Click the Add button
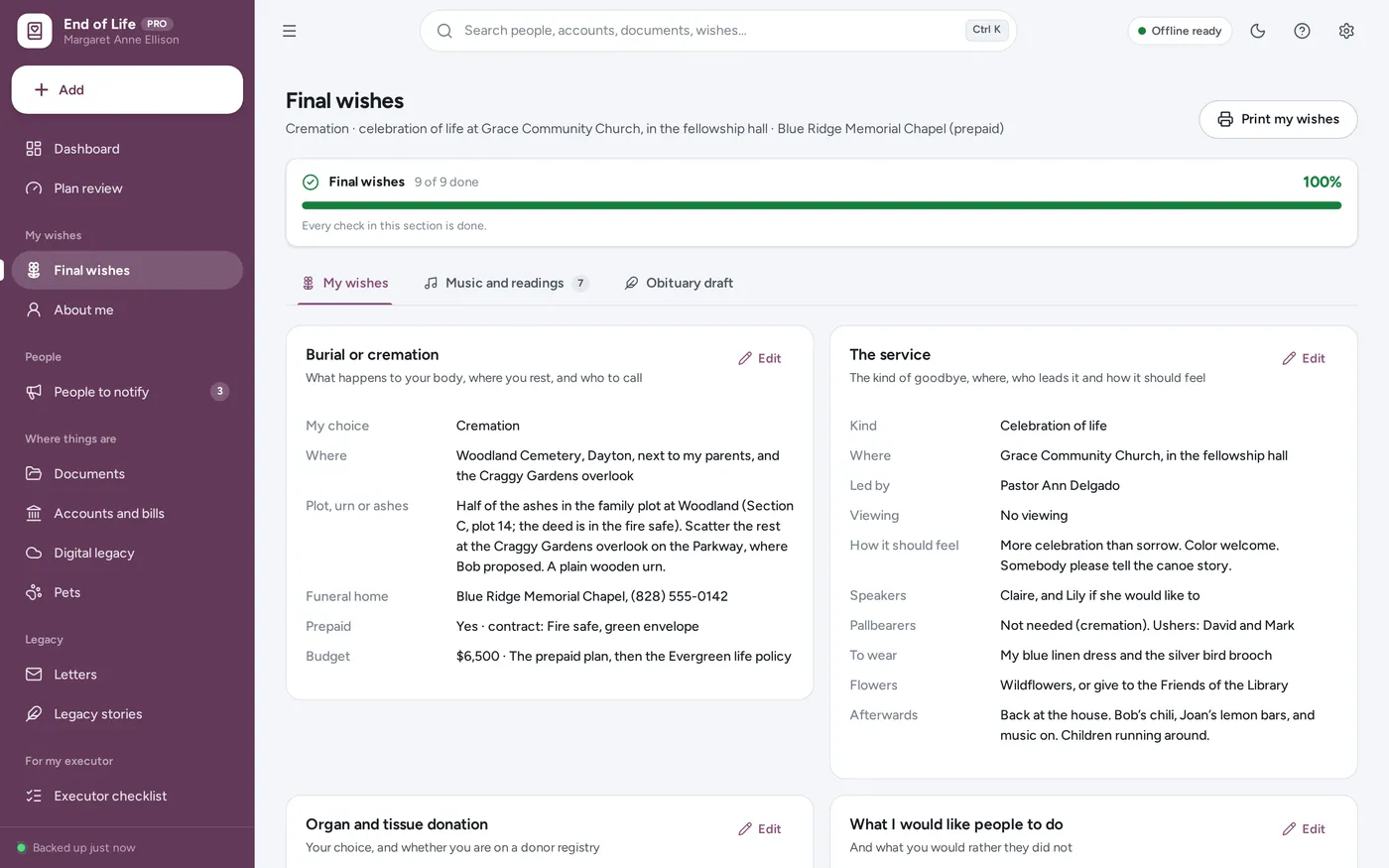Image resolution: width=1389 pixels, height=868 pixels. pyautogui.click(x=127, y=89)
